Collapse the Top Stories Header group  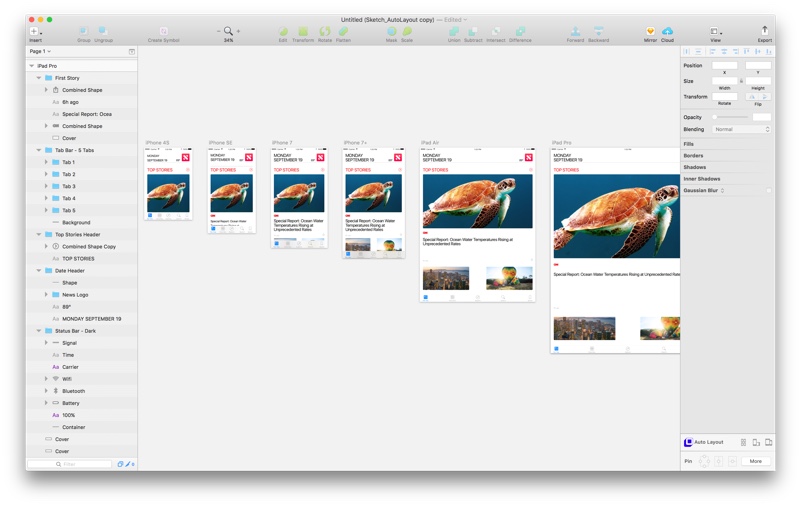click(x=39, y=235)
